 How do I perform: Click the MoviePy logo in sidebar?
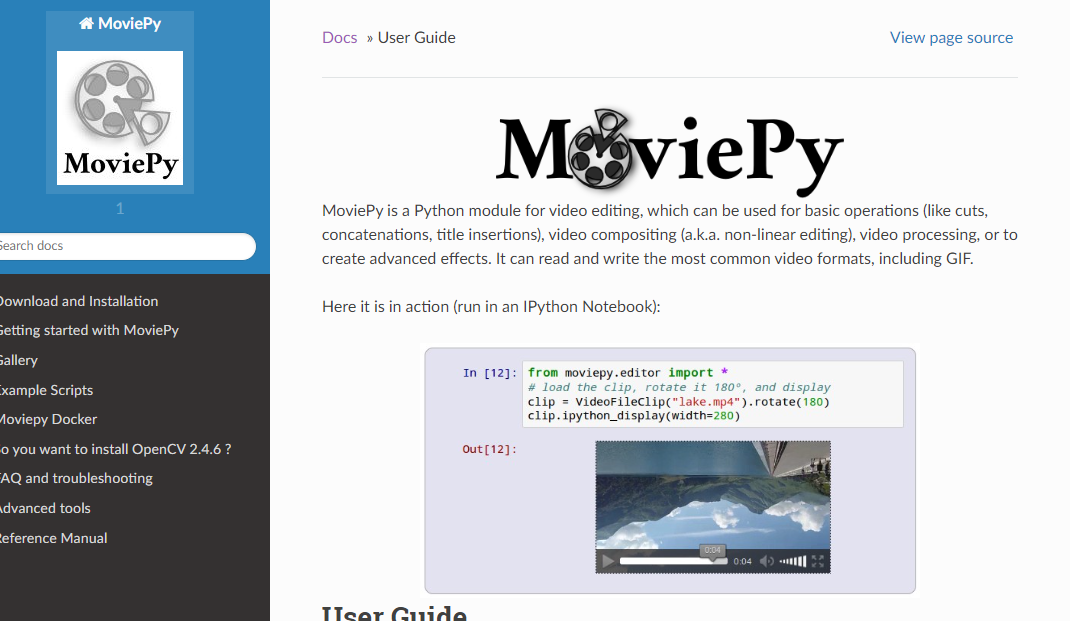(120, 118)
